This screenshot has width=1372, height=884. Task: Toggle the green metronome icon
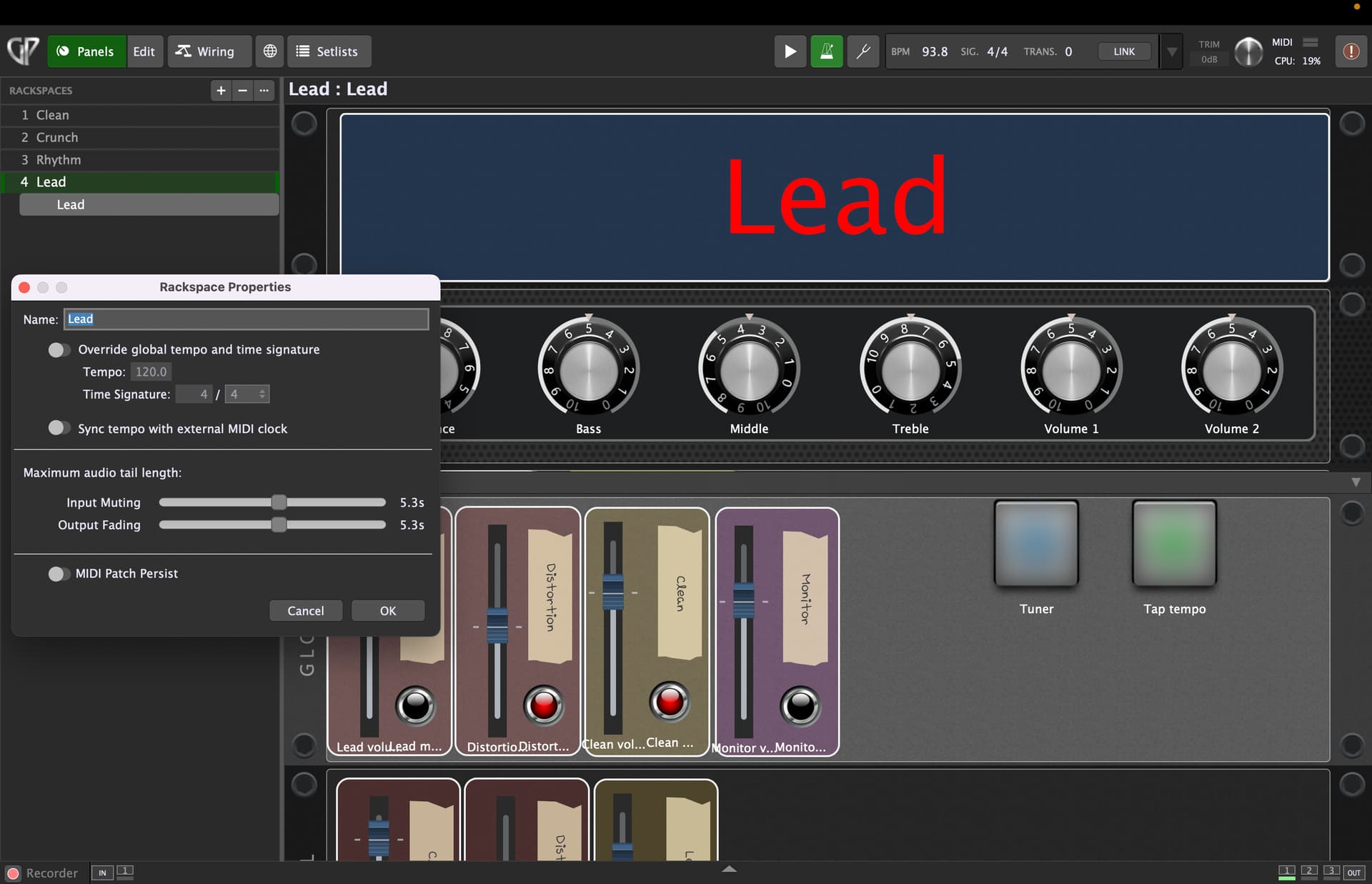coord(826,51)
